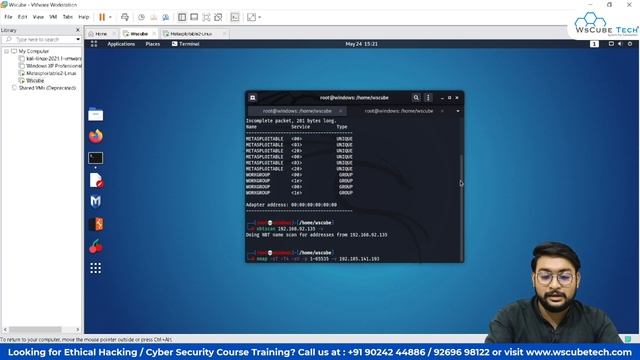Select Windows XP Professional in library
Image resolution: width=640 pixels, height=360 pixels.
50,66
